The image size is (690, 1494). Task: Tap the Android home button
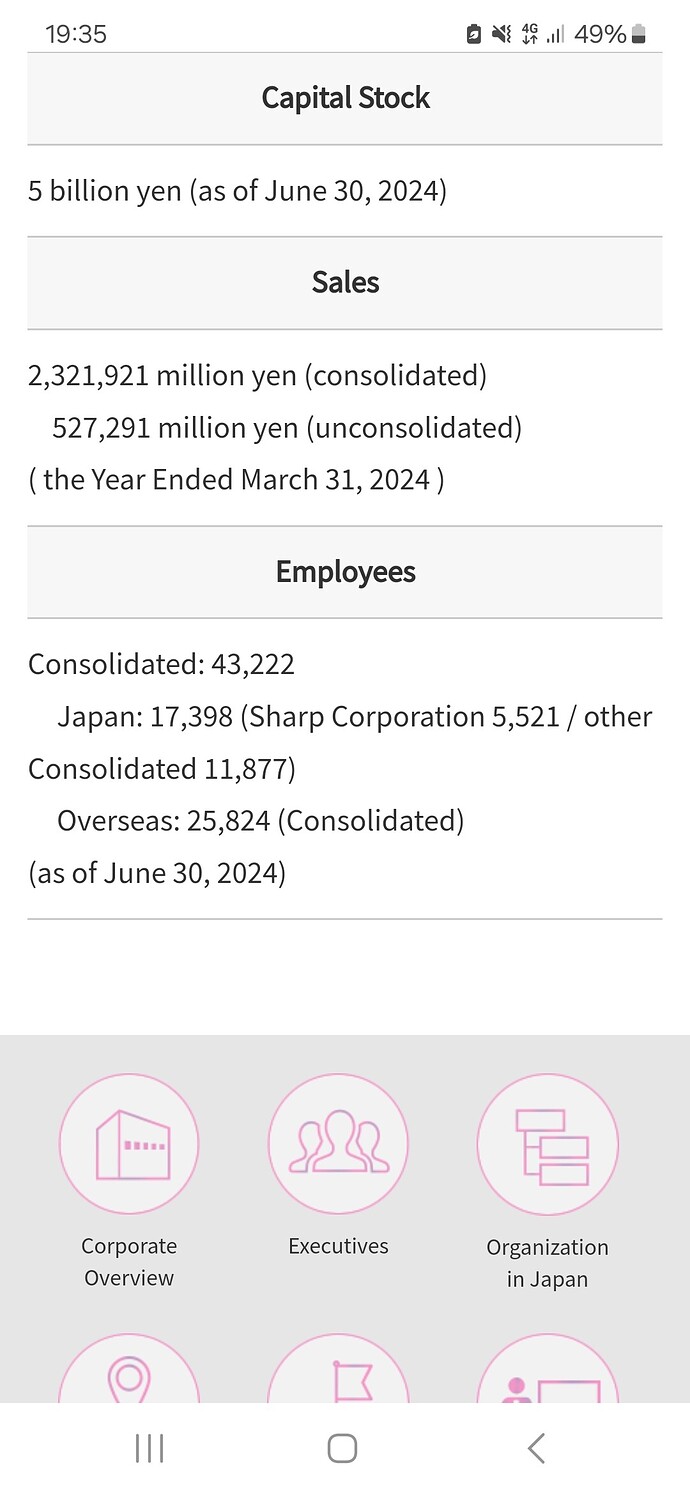pyautogui.click(x=342, y=1448)
